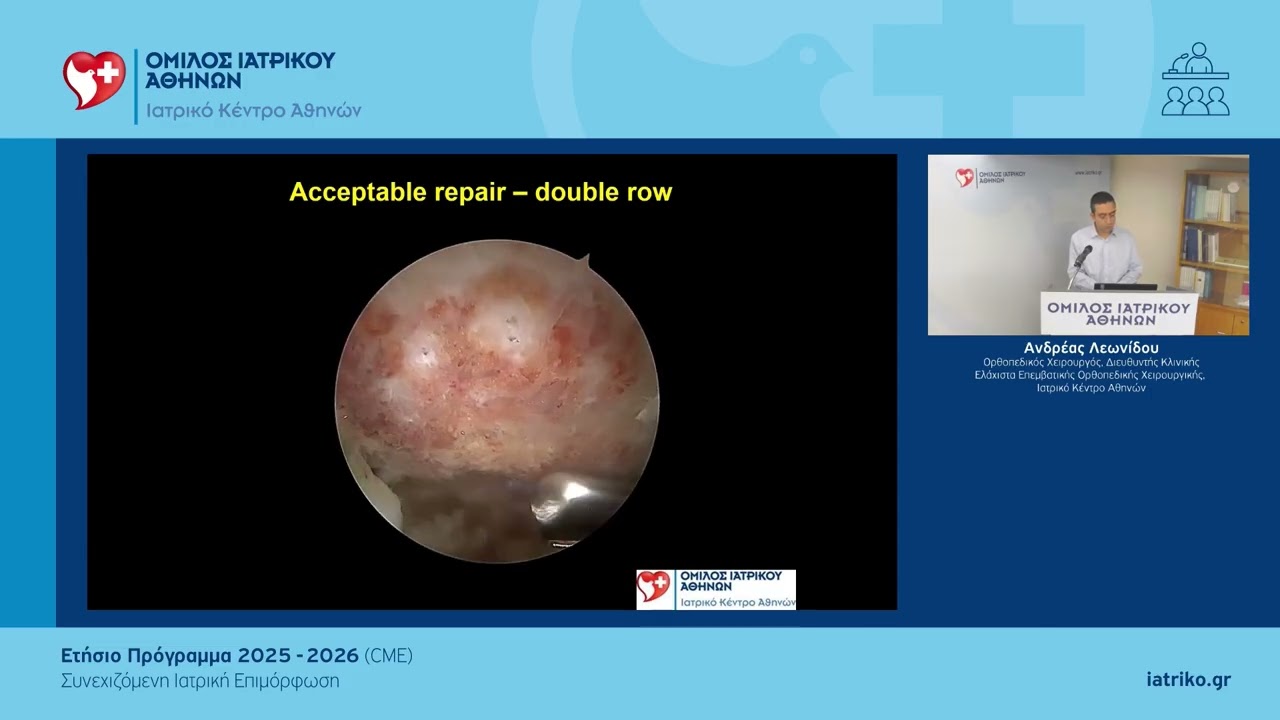Click the bookshelf in the speaker video
Screen dimensions: 1280x720
[1214, 240]
